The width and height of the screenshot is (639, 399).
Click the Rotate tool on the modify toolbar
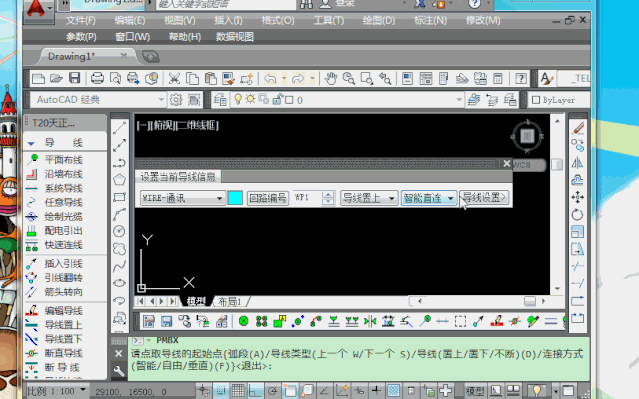(578, 214)
